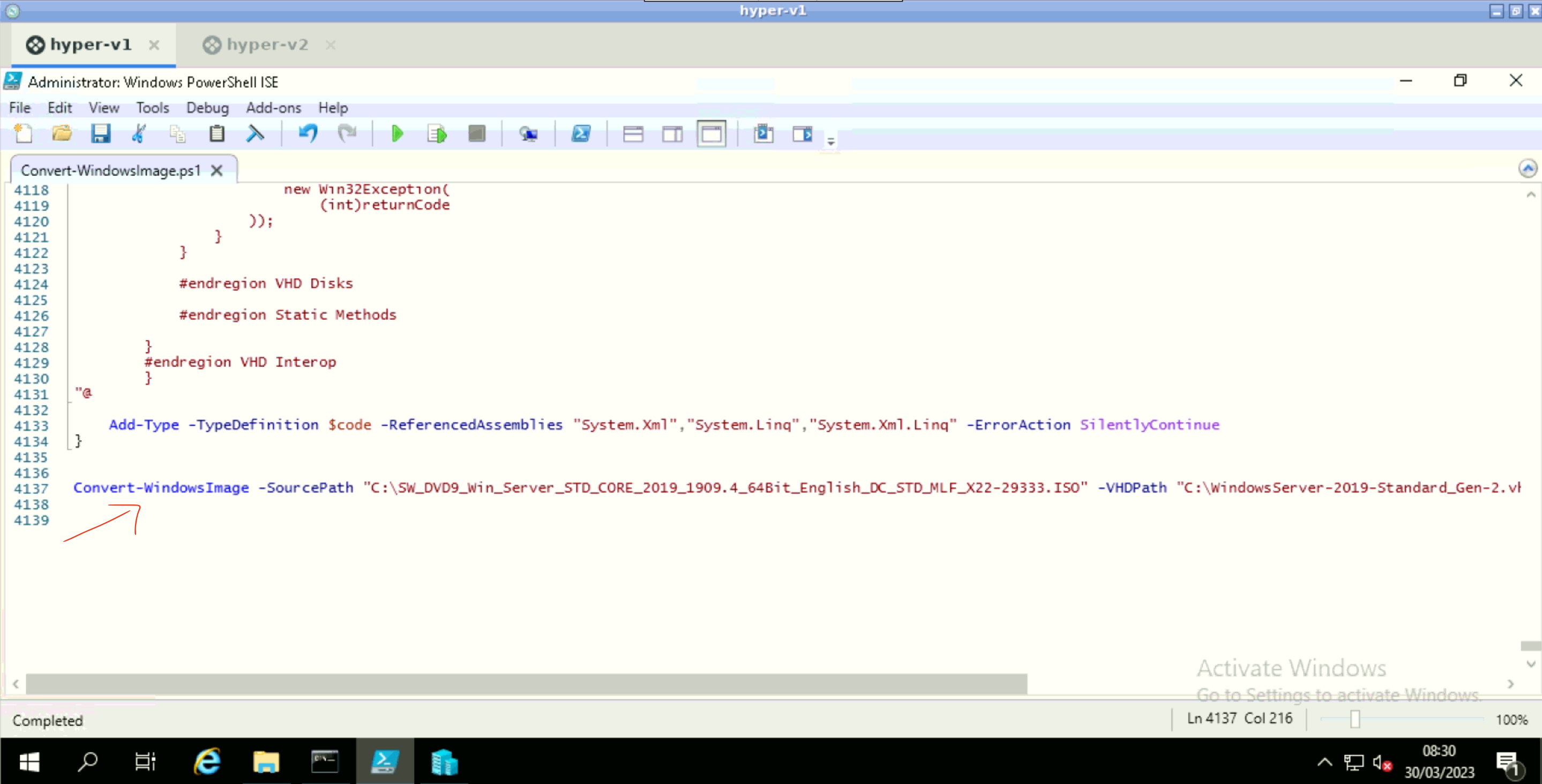Collapse the script pane with the round arrow
This screenshot has height=784, width=1542.
[x=1528, y=169]
